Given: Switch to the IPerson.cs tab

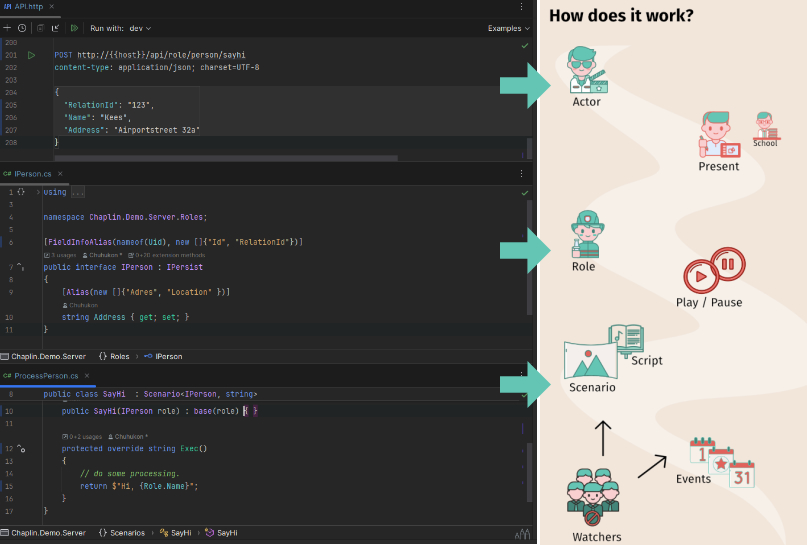Looking at the screenshot, I should tap(34, 174).
